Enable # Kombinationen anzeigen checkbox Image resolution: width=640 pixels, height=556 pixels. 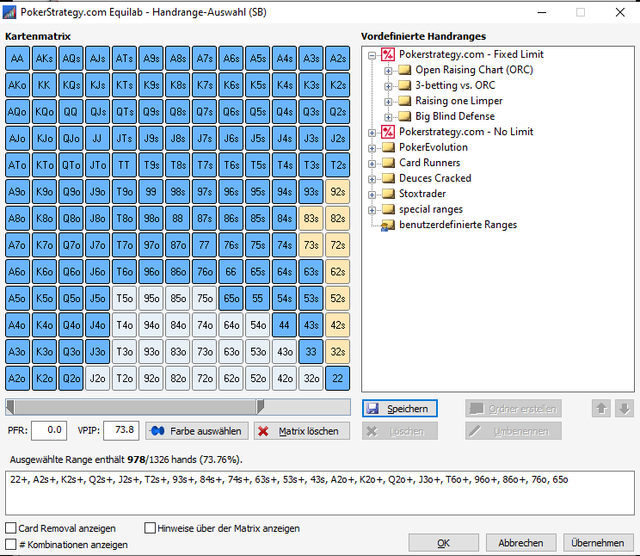click(x=11, y=545)
